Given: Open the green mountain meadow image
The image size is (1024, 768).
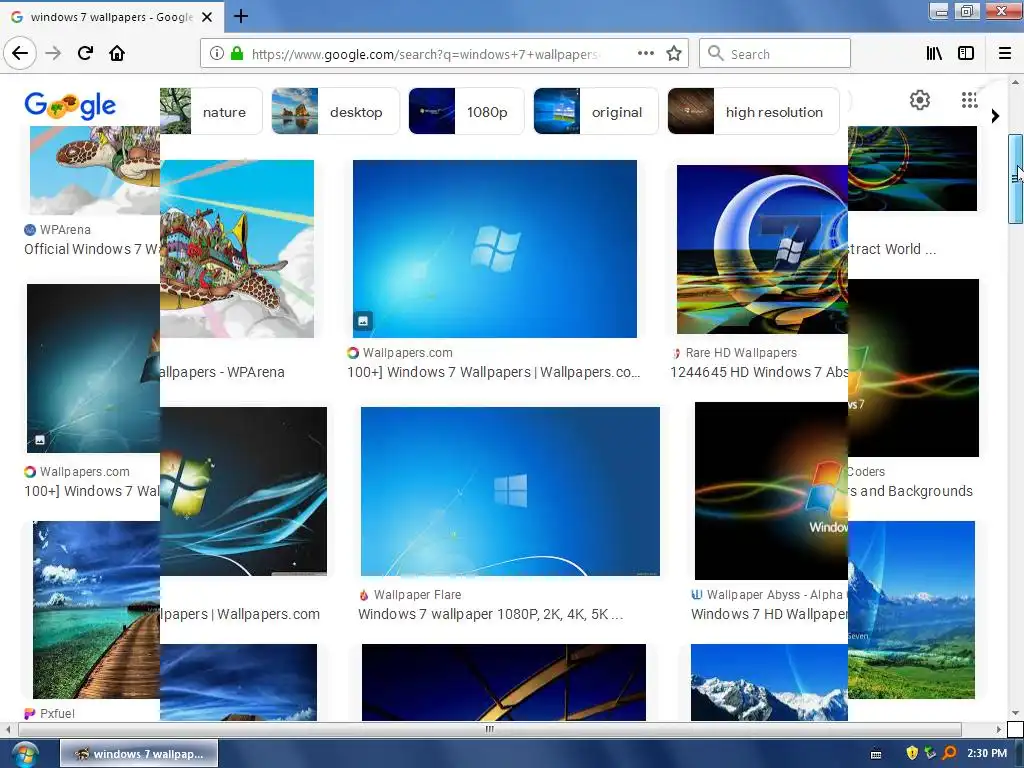Looking at the screenshot, I should tap(912, 610).
